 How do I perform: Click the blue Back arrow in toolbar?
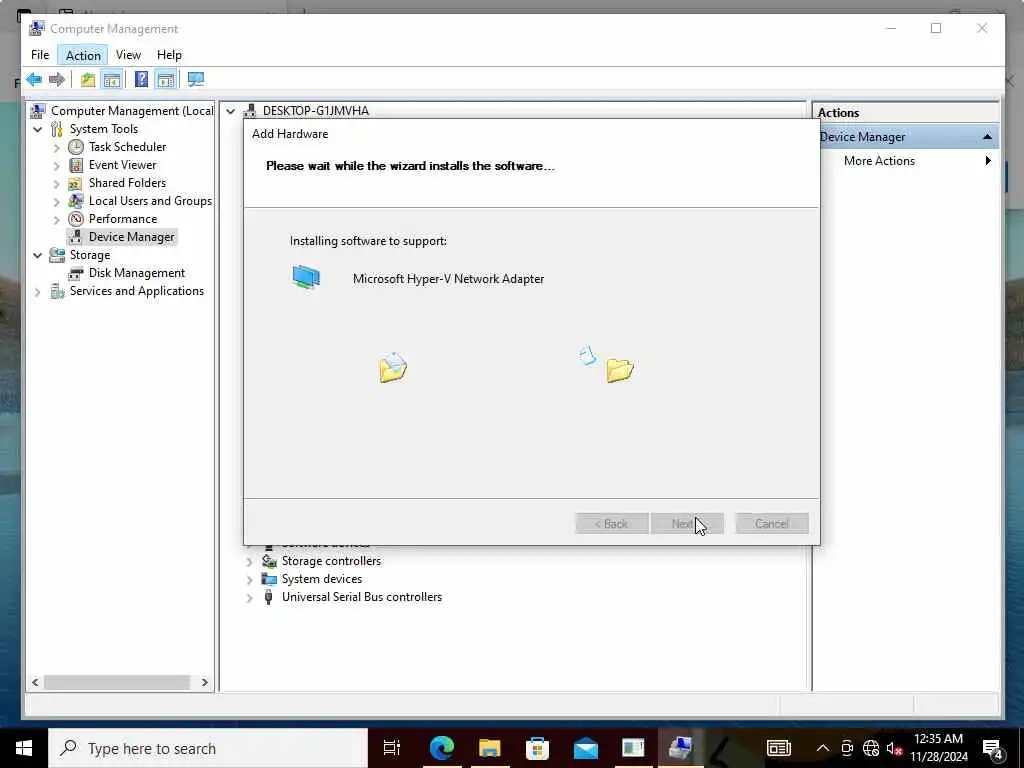34,80
